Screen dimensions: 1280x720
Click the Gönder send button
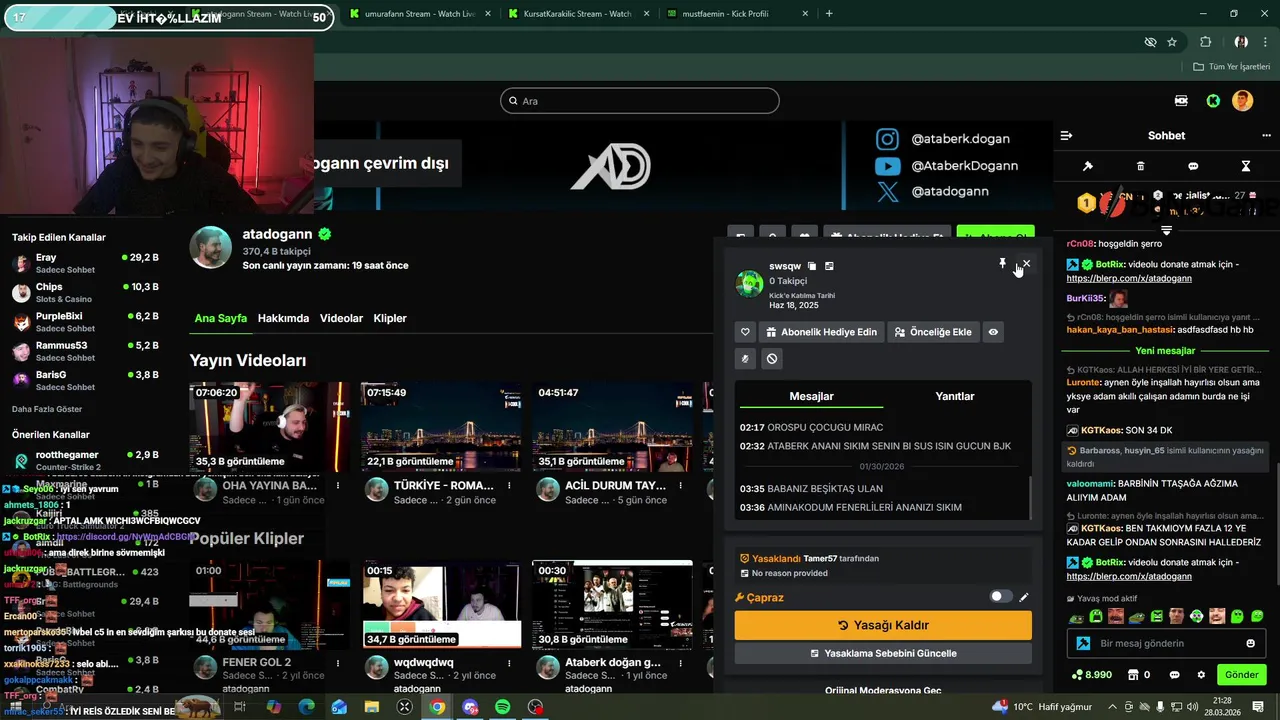click(1241, 675)
